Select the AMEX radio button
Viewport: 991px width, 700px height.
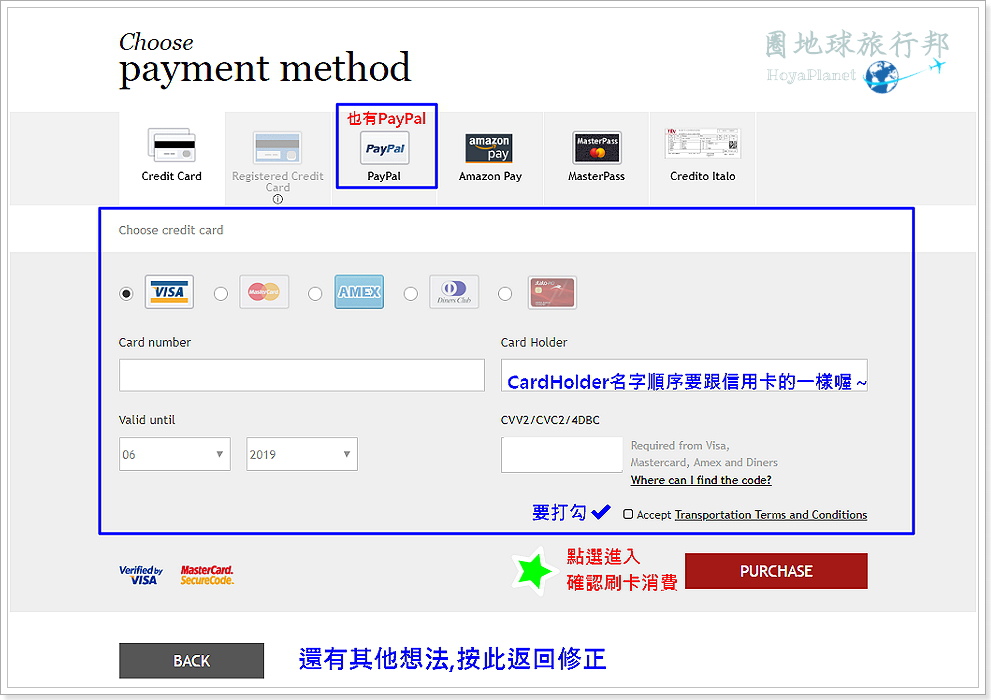315,294
